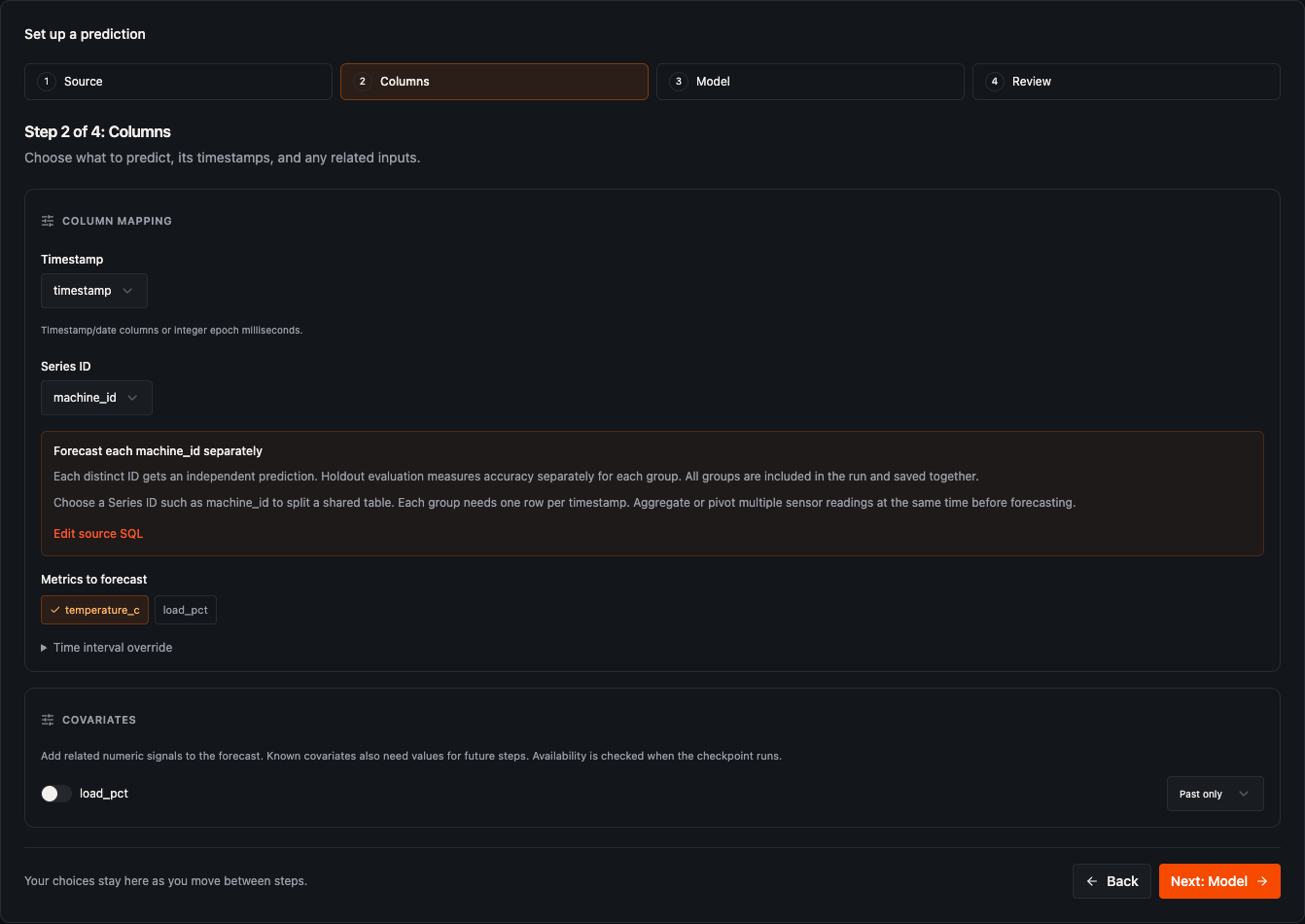Select the Columns step tab

(494, 82)
